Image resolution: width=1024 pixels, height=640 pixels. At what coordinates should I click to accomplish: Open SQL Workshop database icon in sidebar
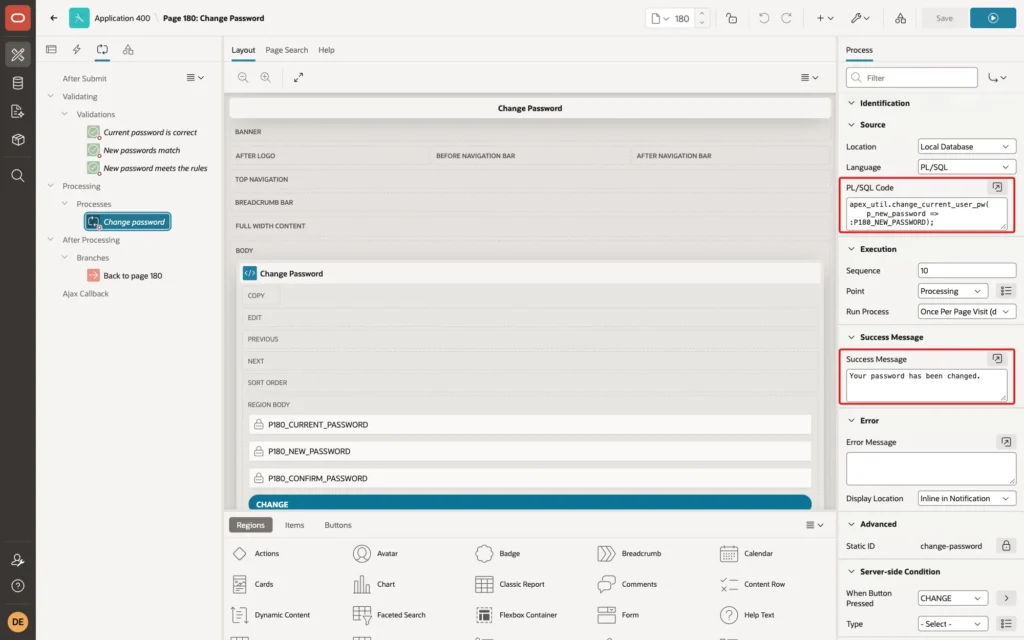tap(18, 83)
